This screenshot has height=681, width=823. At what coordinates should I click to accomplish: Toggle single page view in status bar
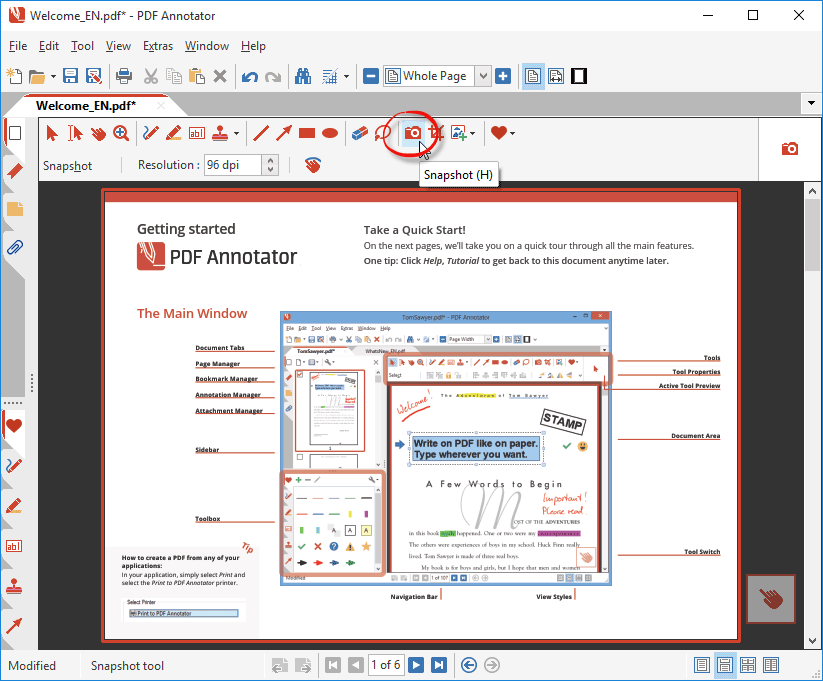pyautogui.click(x=703, y=665)
